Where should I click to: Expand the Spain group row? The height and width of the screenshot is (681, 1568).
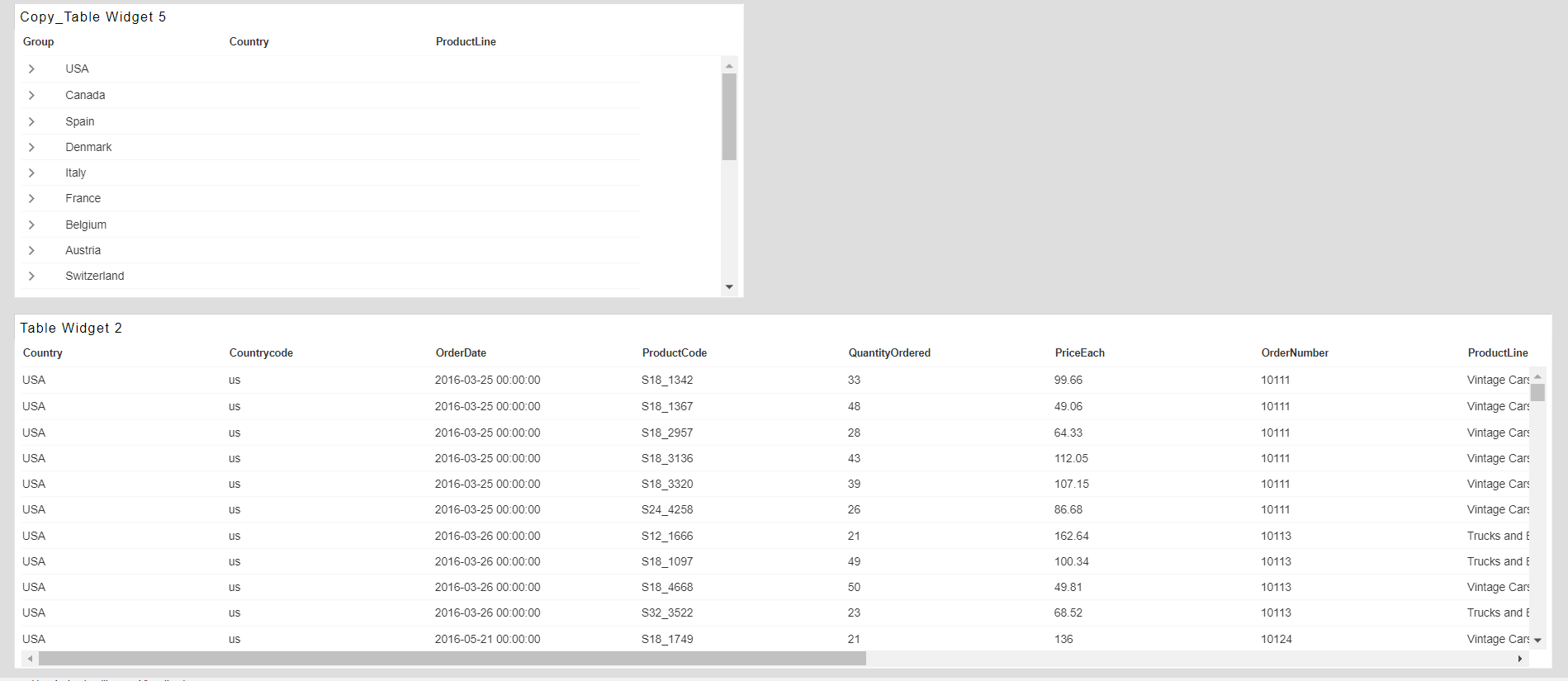pyautogui.click(x=31, y=121)
